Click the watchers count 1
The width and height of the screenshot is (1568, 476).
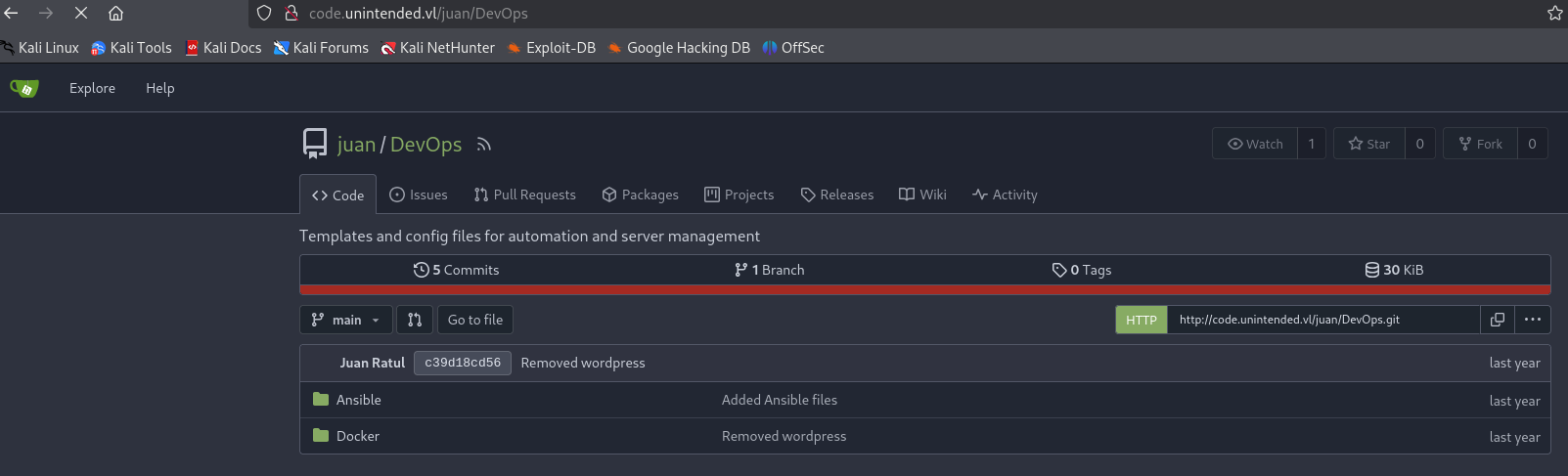[x=1312, y=144]
